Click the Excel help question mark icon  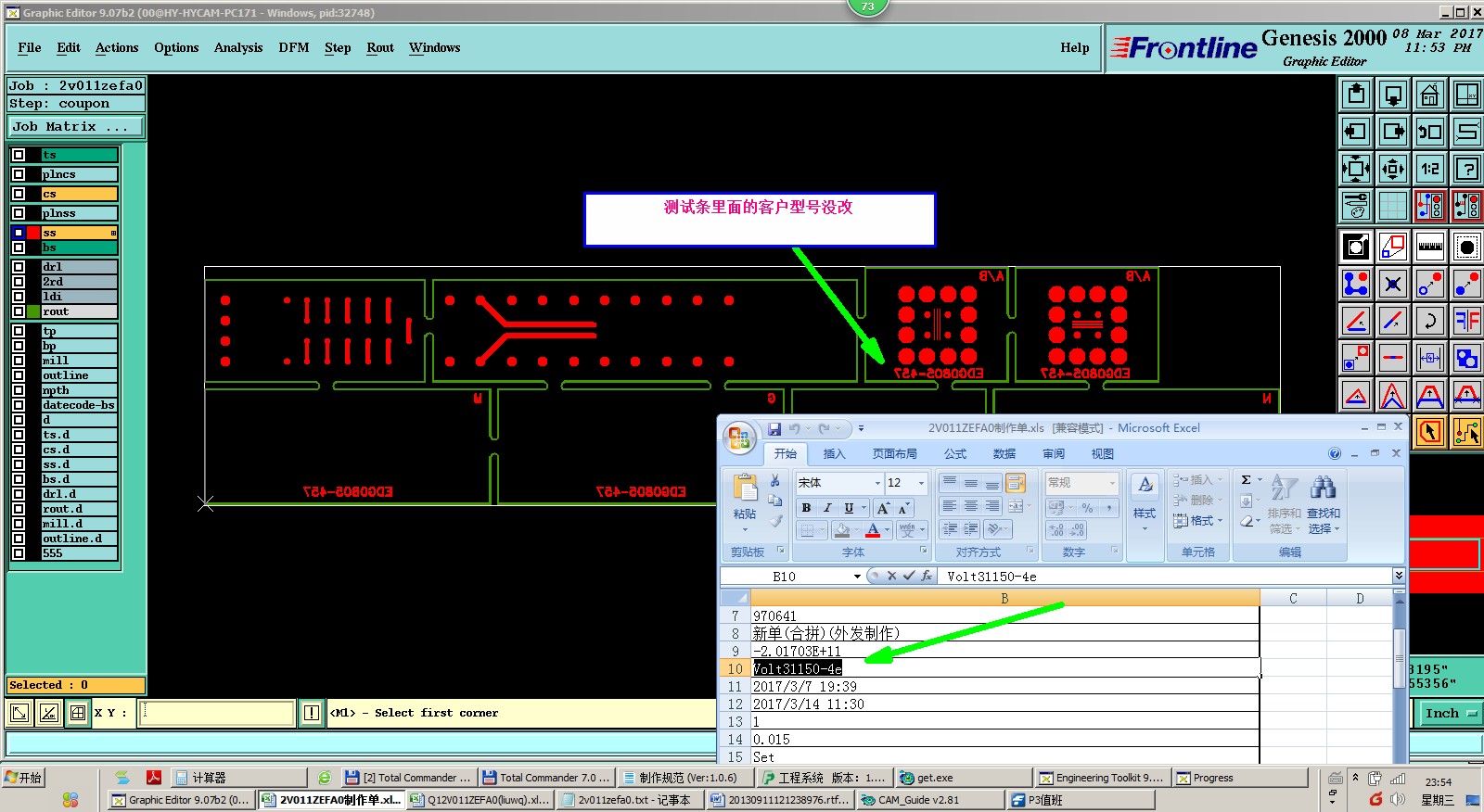pyautogui.click(x=1335, y=453)
